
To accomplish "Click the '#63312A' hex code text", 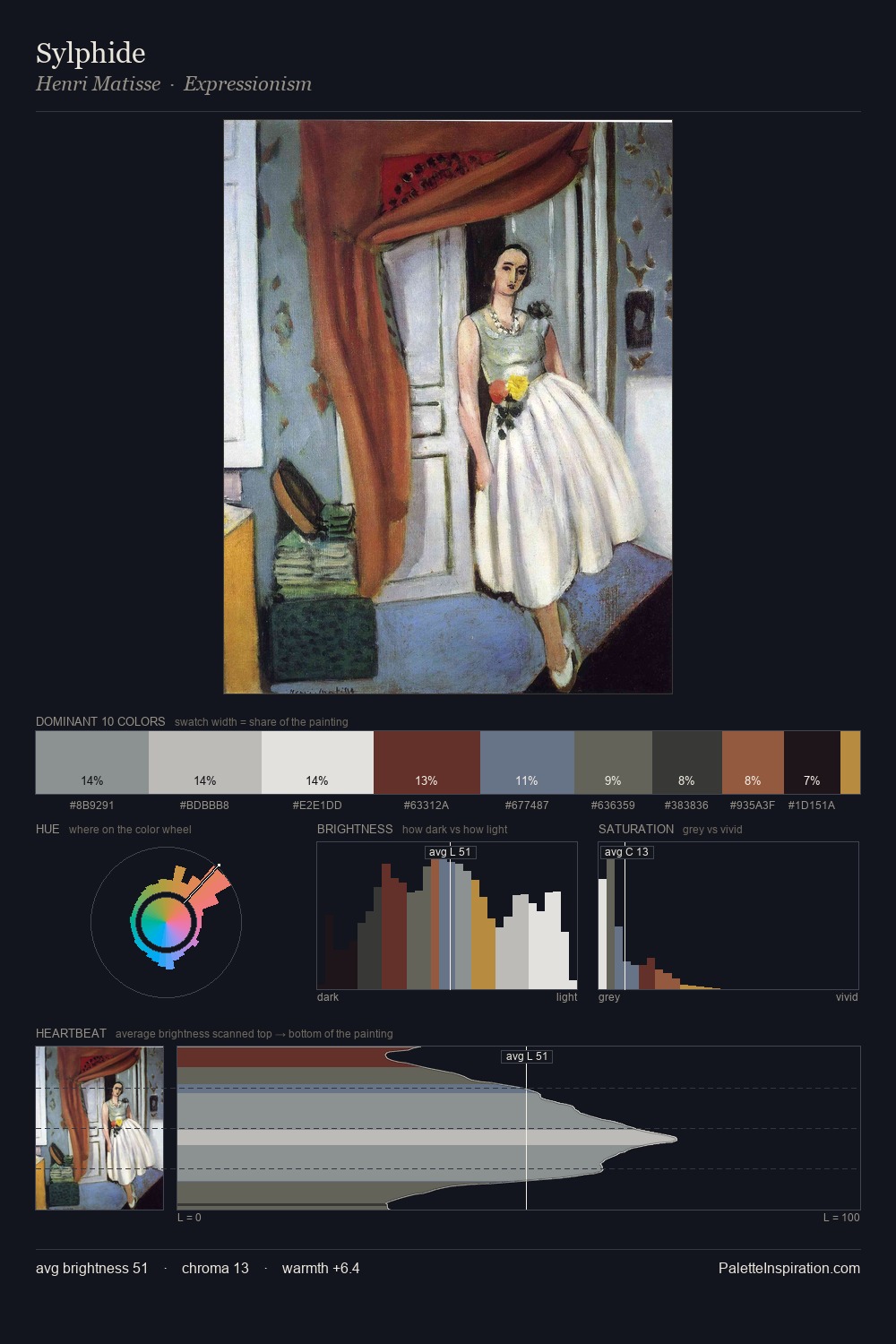I will [x=426, y=806].
